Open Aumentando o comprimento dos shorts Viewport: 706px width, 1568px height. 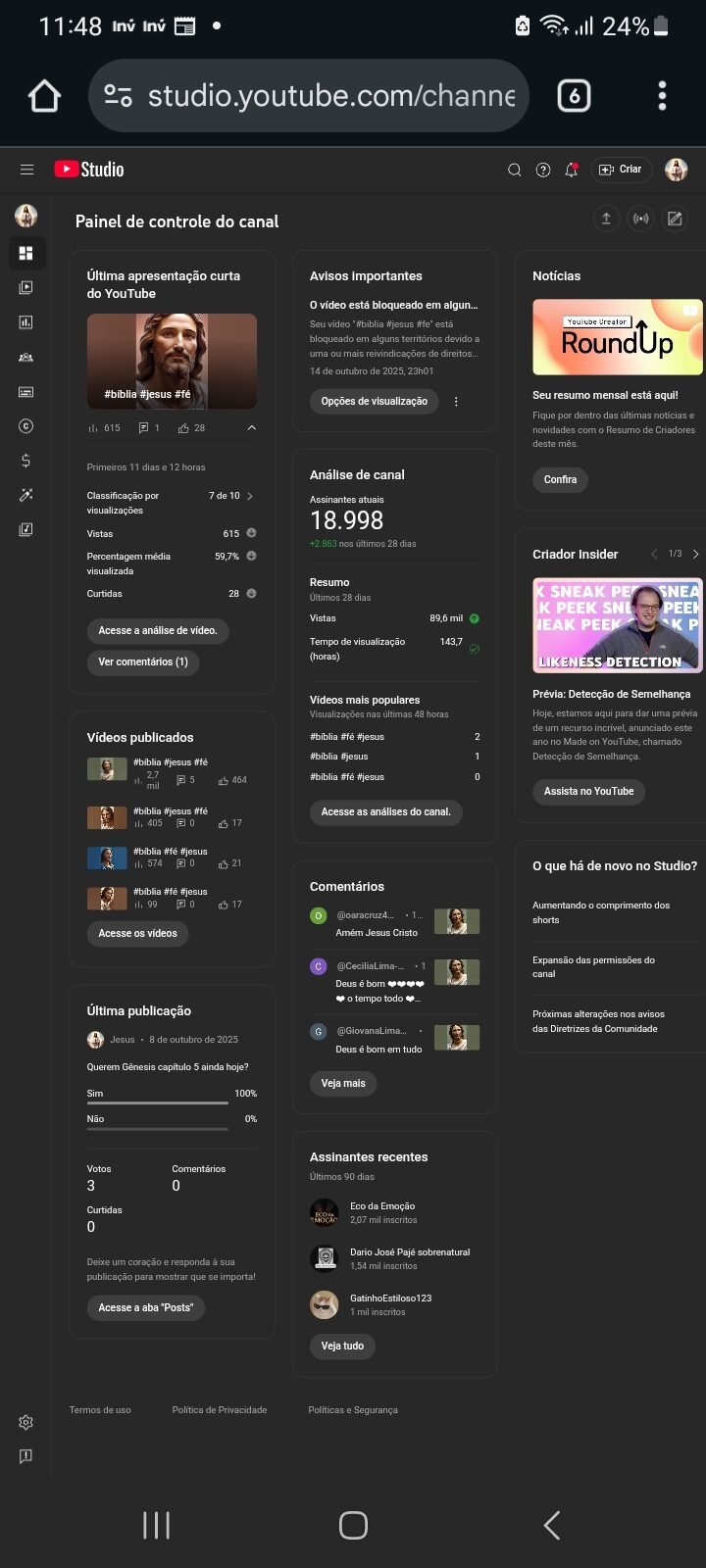click(601, 912)
